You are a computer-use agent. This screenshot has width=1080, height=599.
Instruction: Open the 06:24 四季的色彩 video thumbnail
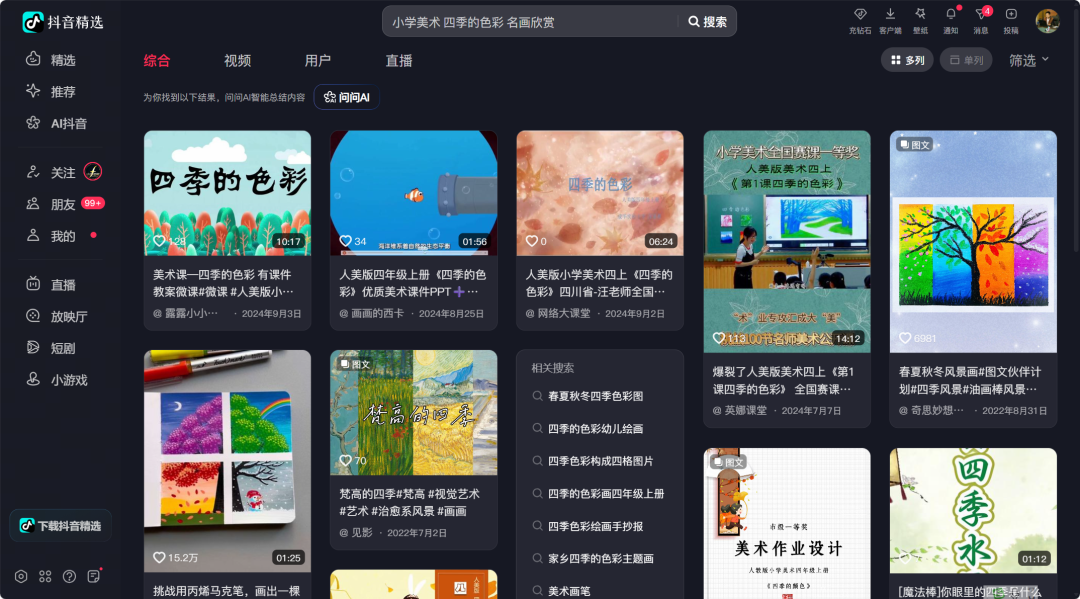[600, 193]
